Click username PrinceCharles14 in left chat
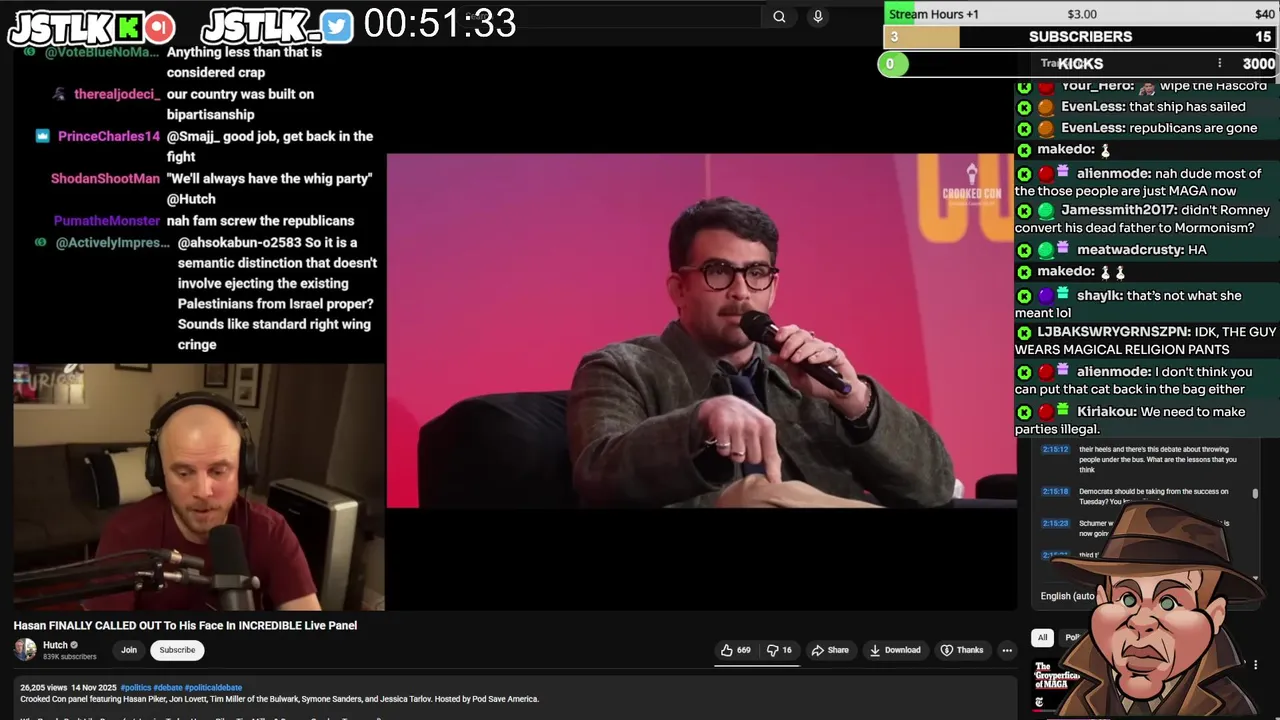This screenshot has width=1280, height=720. pyautogui.click(x=109, y=136)
